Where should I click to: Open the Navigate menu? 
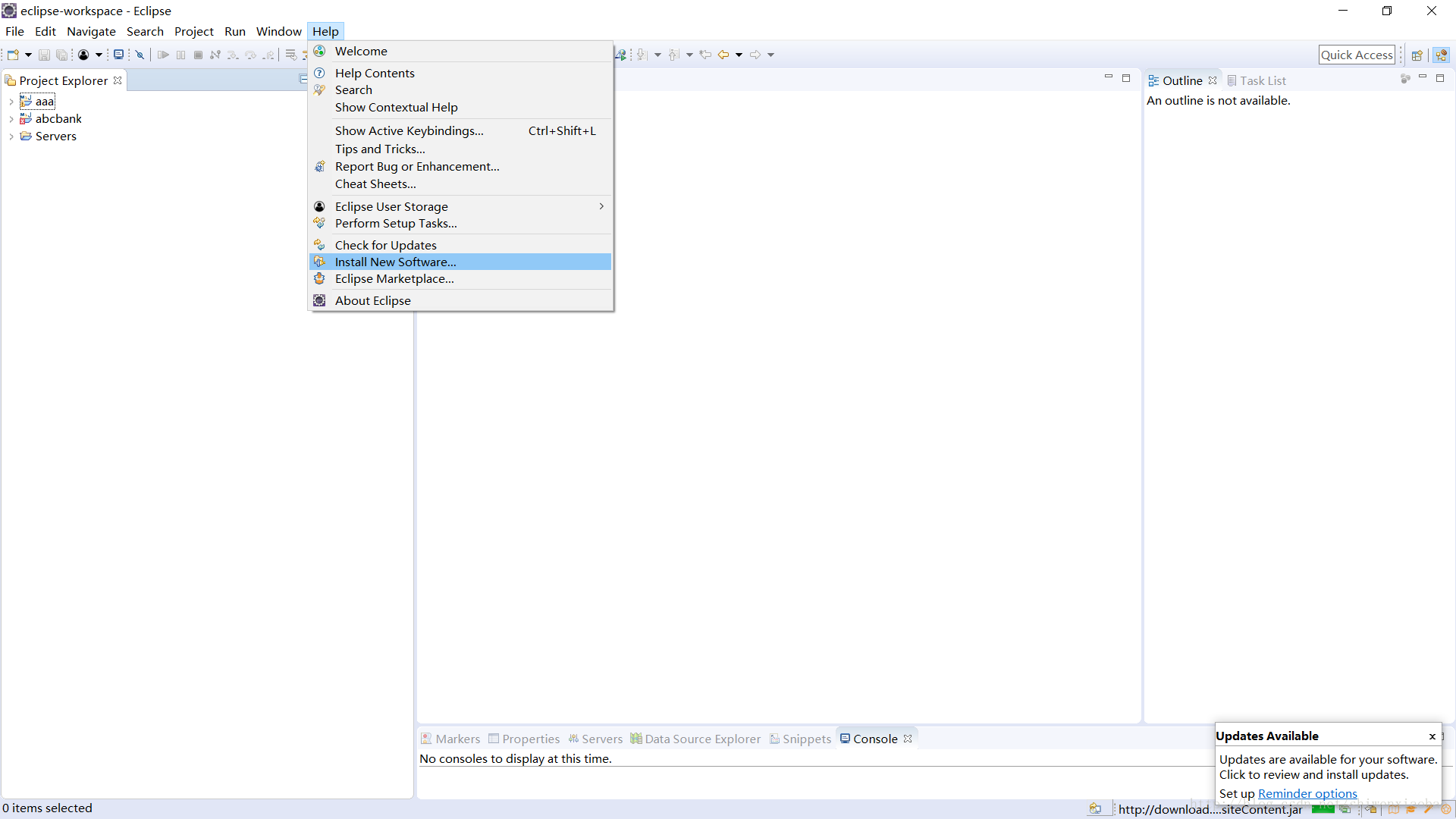tap(91, 31)
